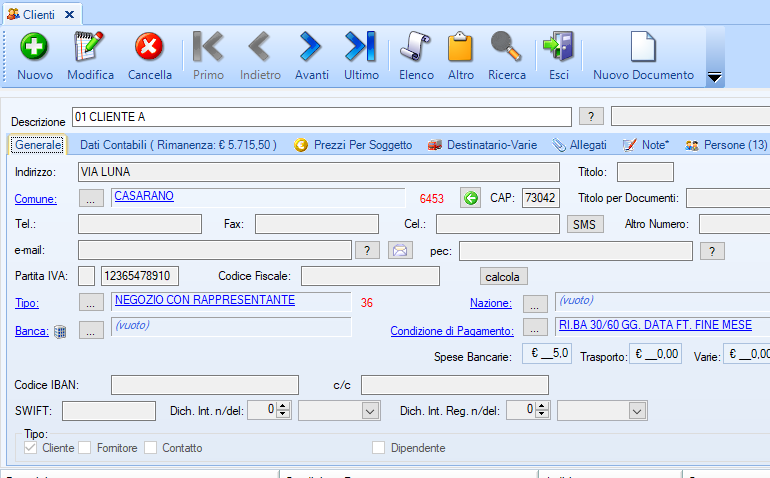Enable the Contatto checkbox
This screenshot has height=478, width=770.
coord(151,448)
